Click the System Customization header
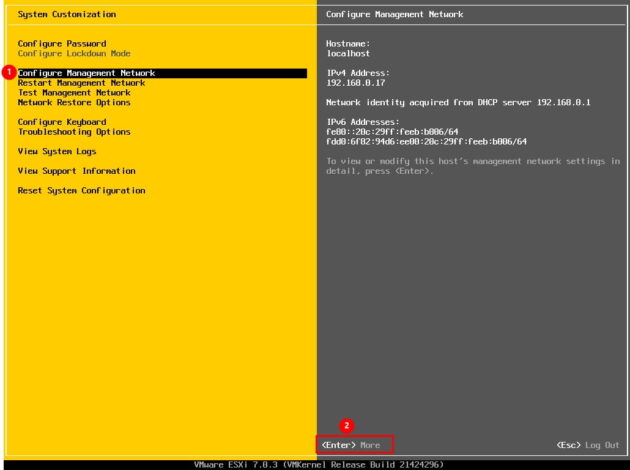 [x=67, y=14]
